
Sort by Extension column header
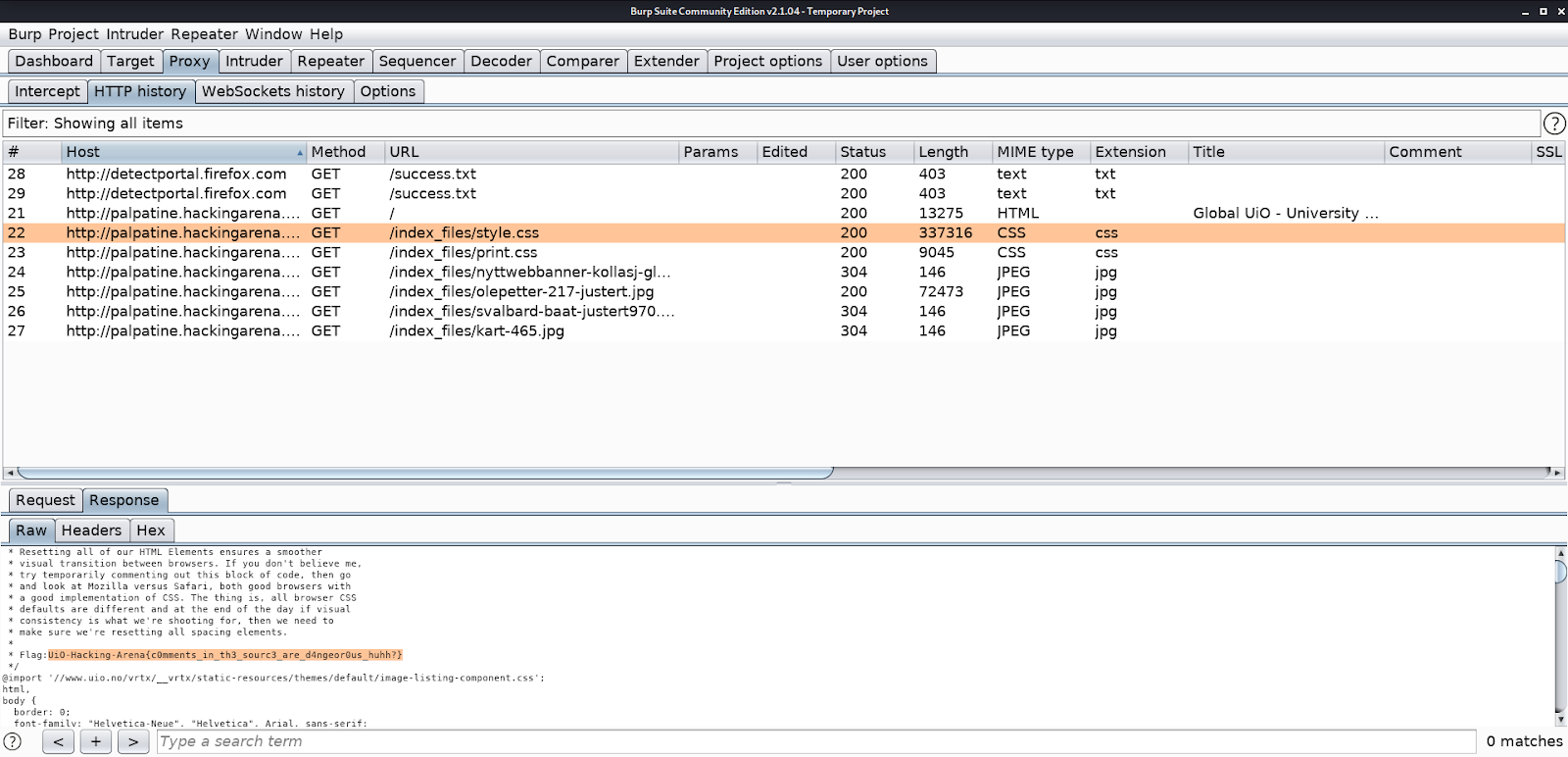[1140, 152]
